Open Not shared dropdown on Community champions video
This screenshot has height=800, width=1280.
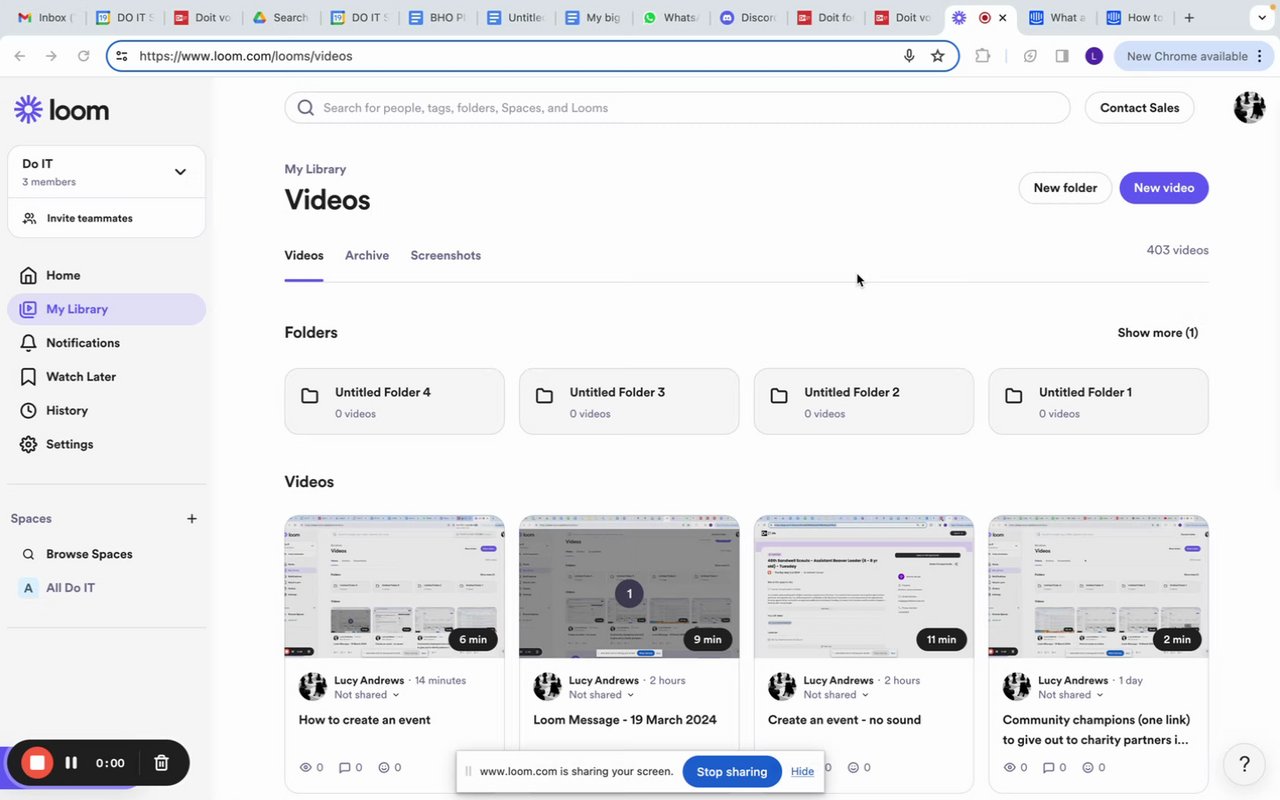[x=1070, y=695]
